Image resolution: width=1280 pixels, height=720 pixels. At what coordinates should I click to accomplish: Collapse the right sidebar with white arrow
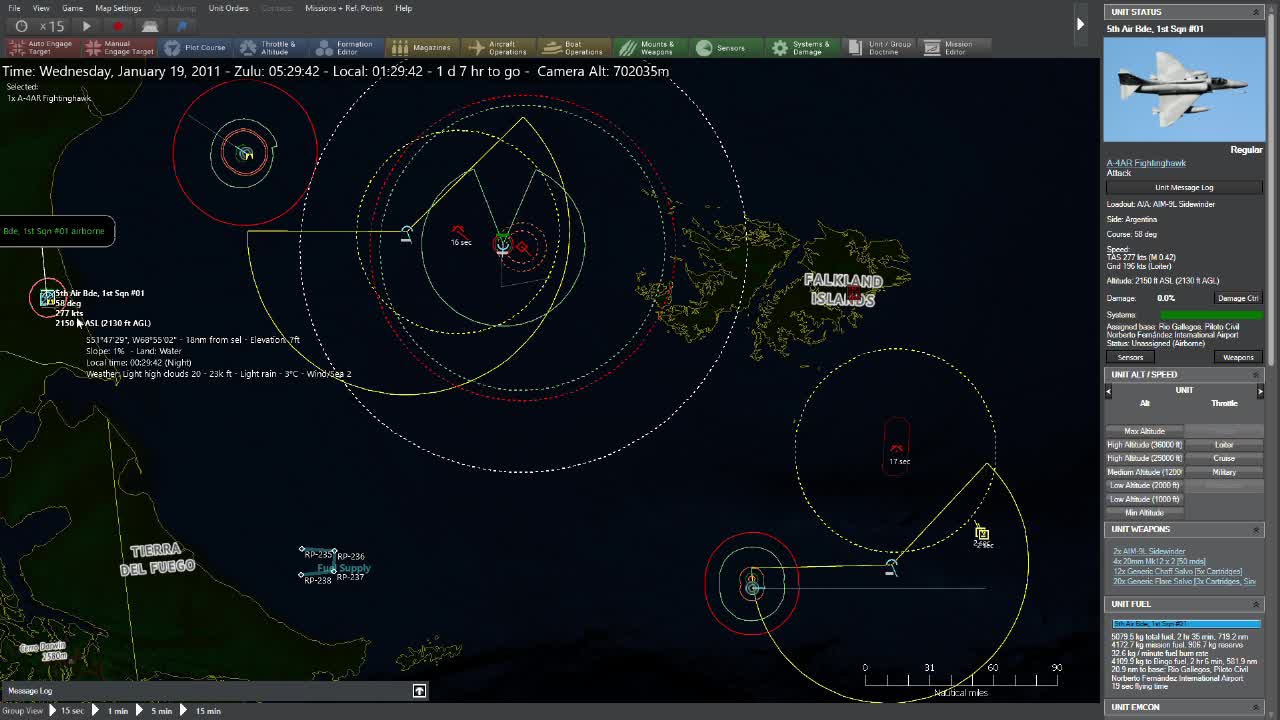pyautogui.click(x=1080, y=24)
